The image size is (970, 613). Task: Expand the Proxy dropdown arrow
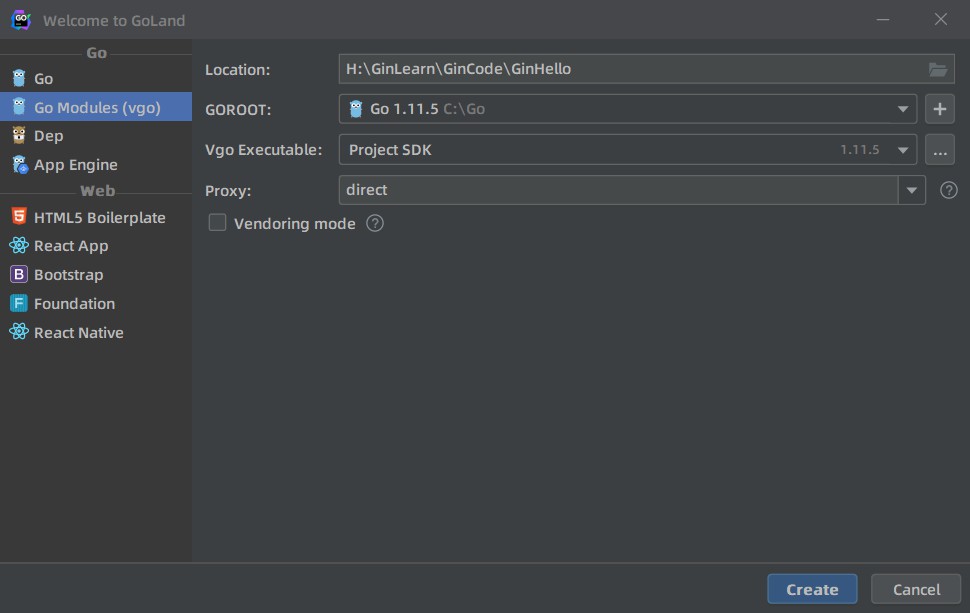coord(911,190)
